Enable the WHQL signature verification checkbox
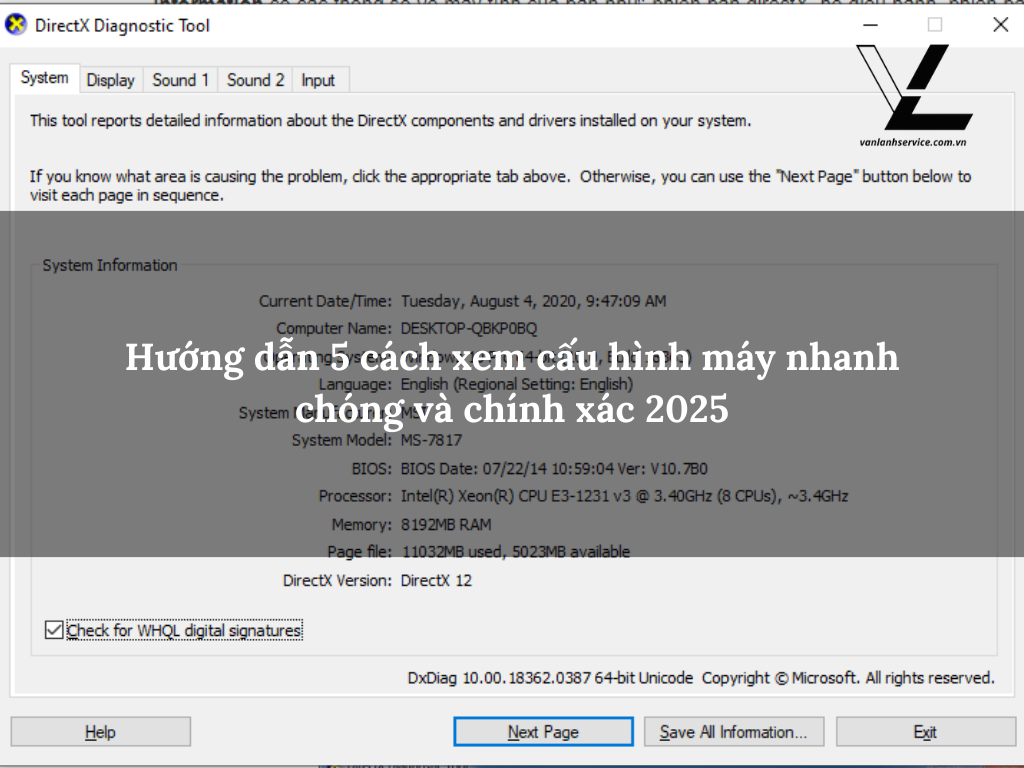The width and height of the screenshot is (1024, 768). pyautogui.click(x=53, y=630)
